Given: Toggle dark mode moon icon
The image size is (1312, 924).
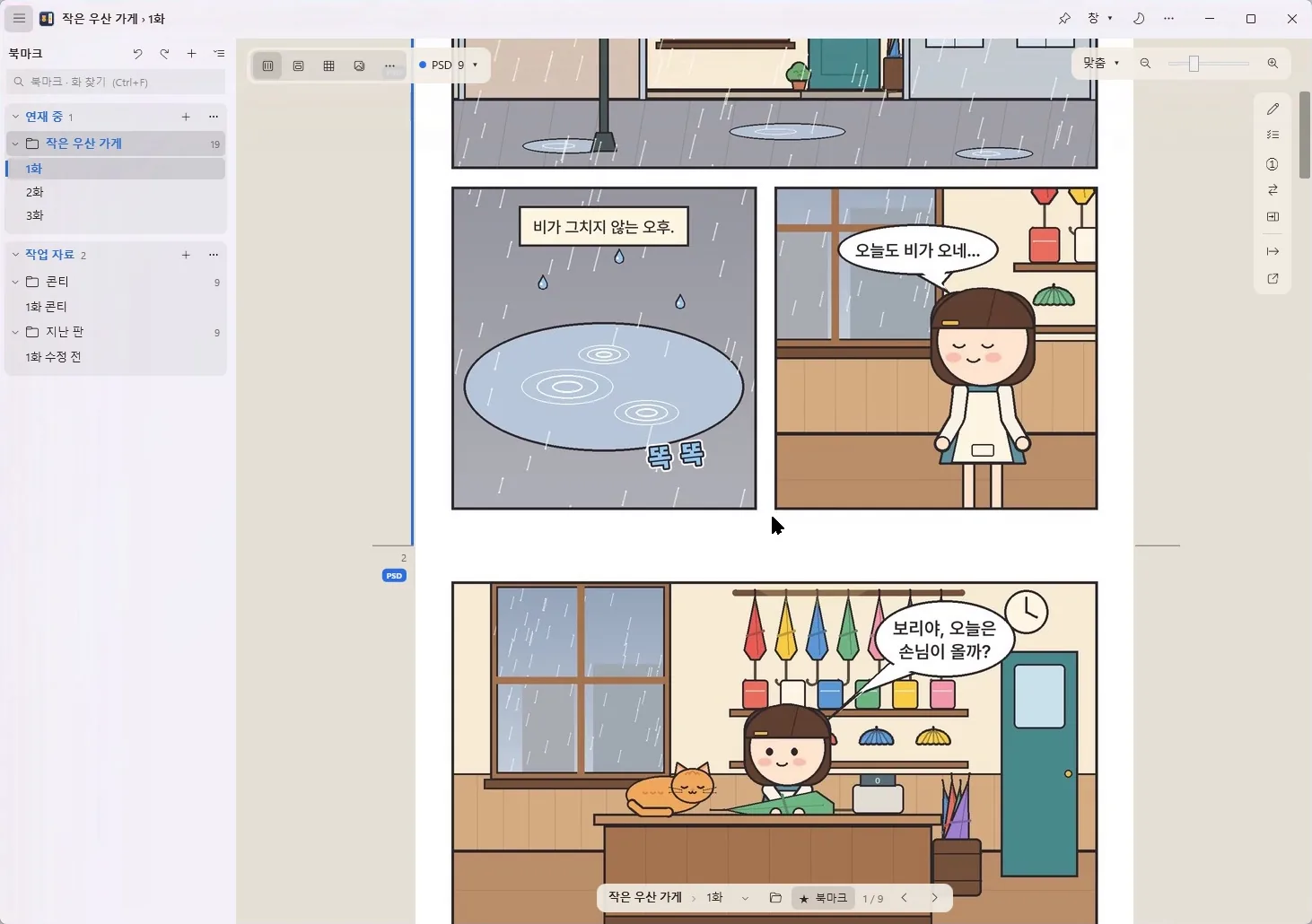Looking at the screenshot, I should point(1139,18).
